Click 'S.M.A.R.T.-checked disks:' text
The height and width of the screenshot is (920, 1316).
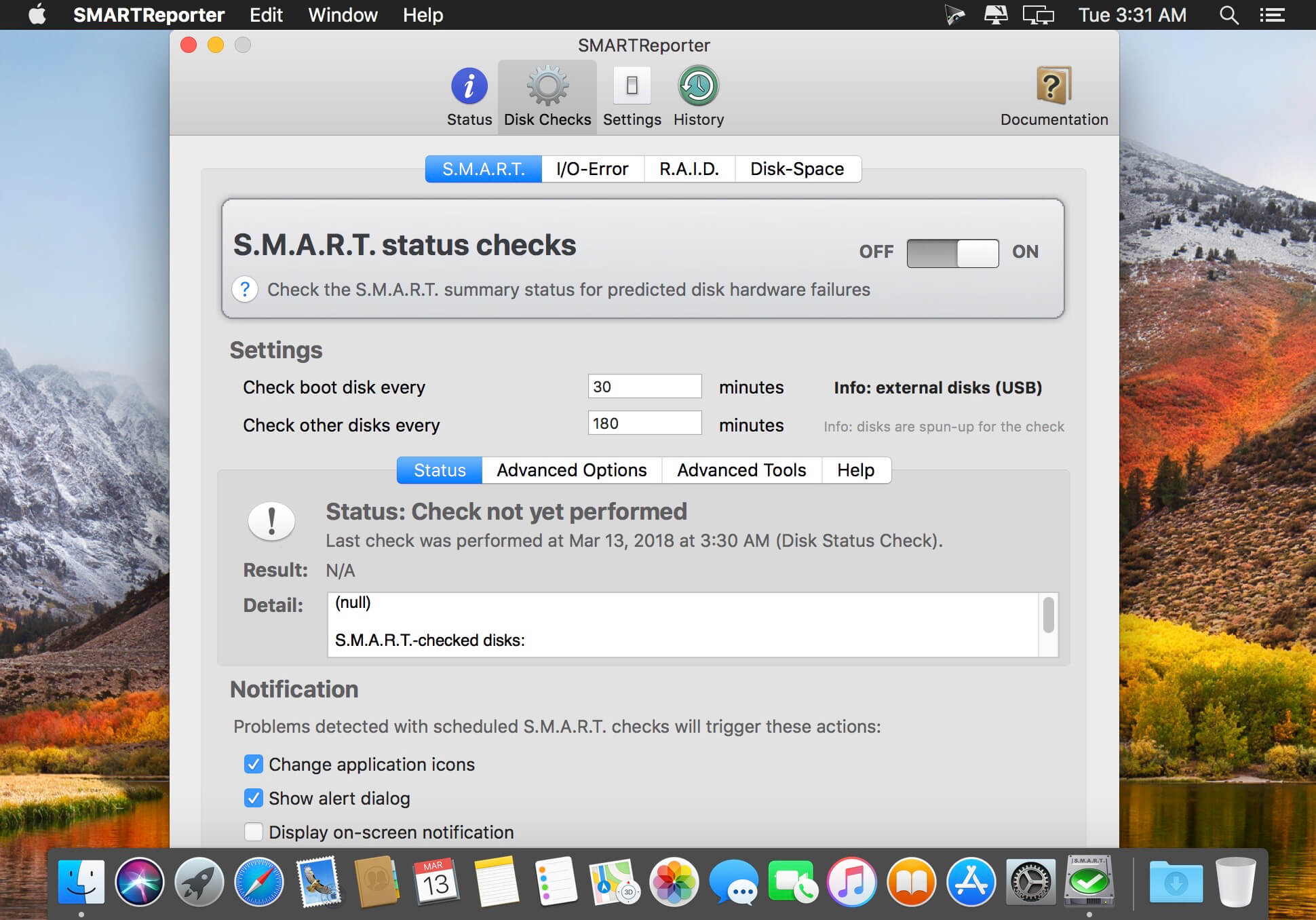[430, 640]
